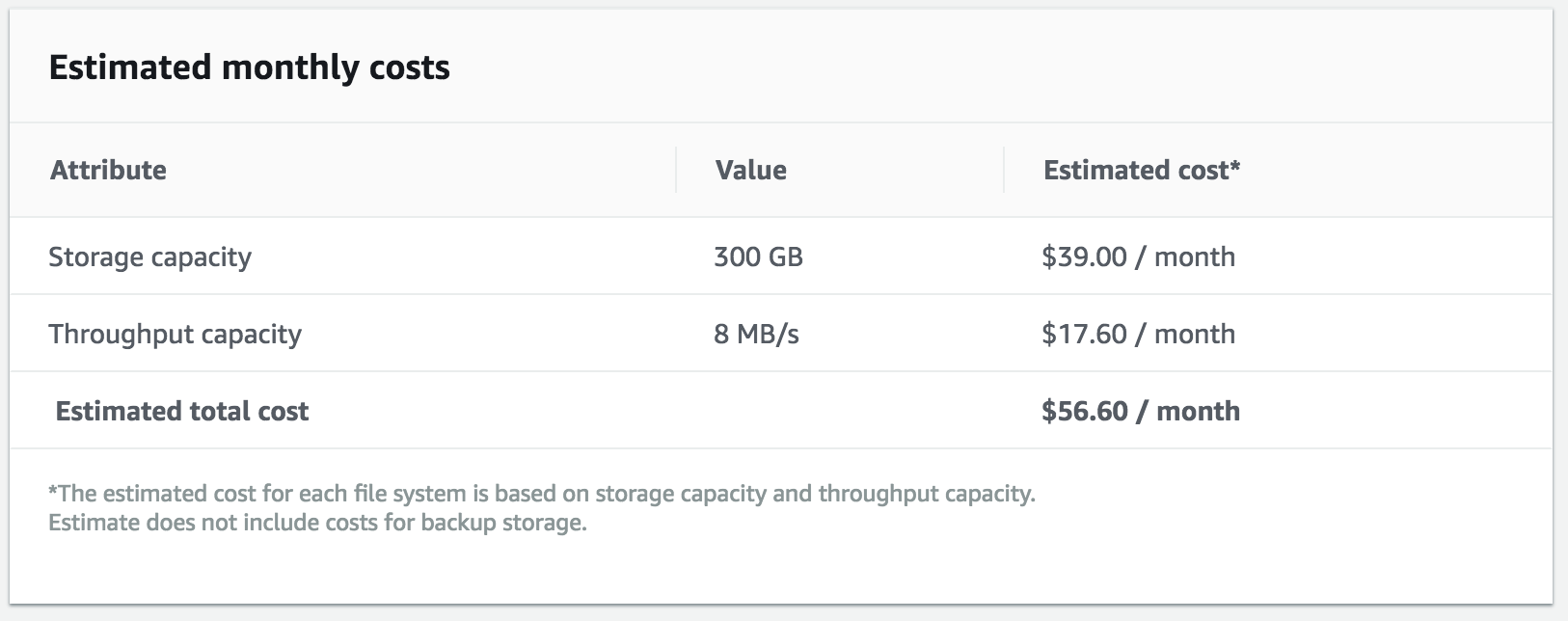Click the footnote about file system cost
1568x621 pixels.
541,494
